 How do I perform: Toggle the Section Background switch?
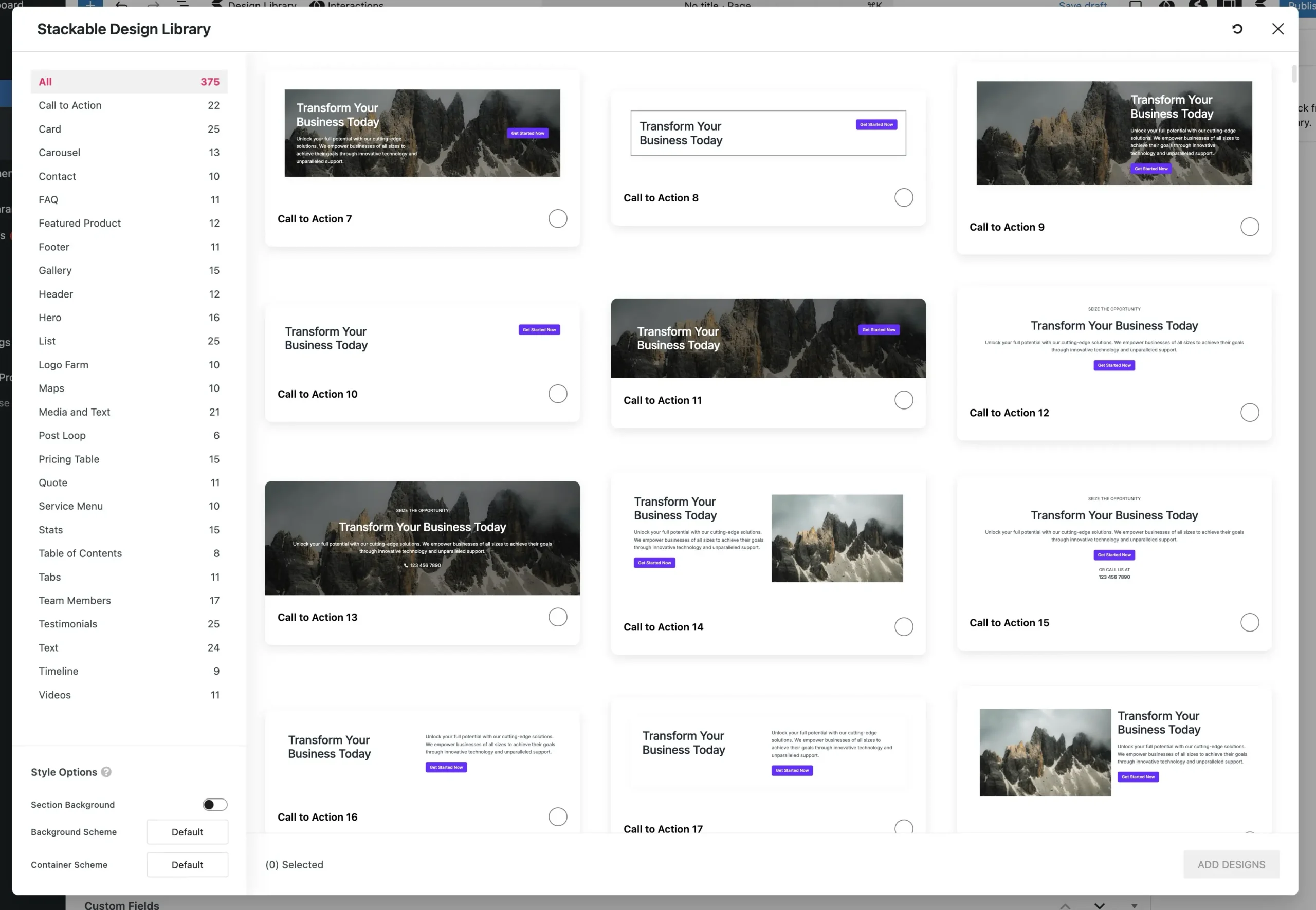(215, 805)
